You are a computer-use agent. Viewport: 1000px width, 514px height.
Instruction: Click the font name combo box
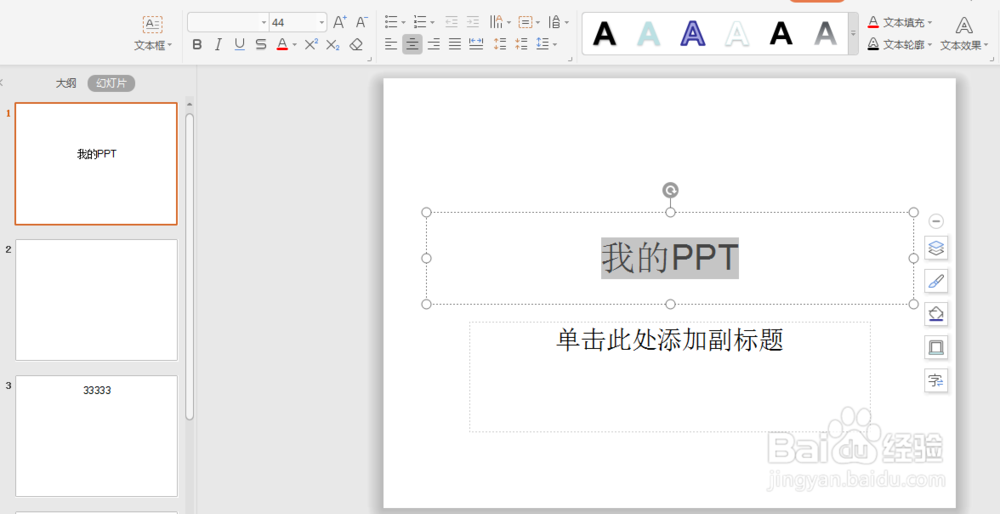click(228, 22)
